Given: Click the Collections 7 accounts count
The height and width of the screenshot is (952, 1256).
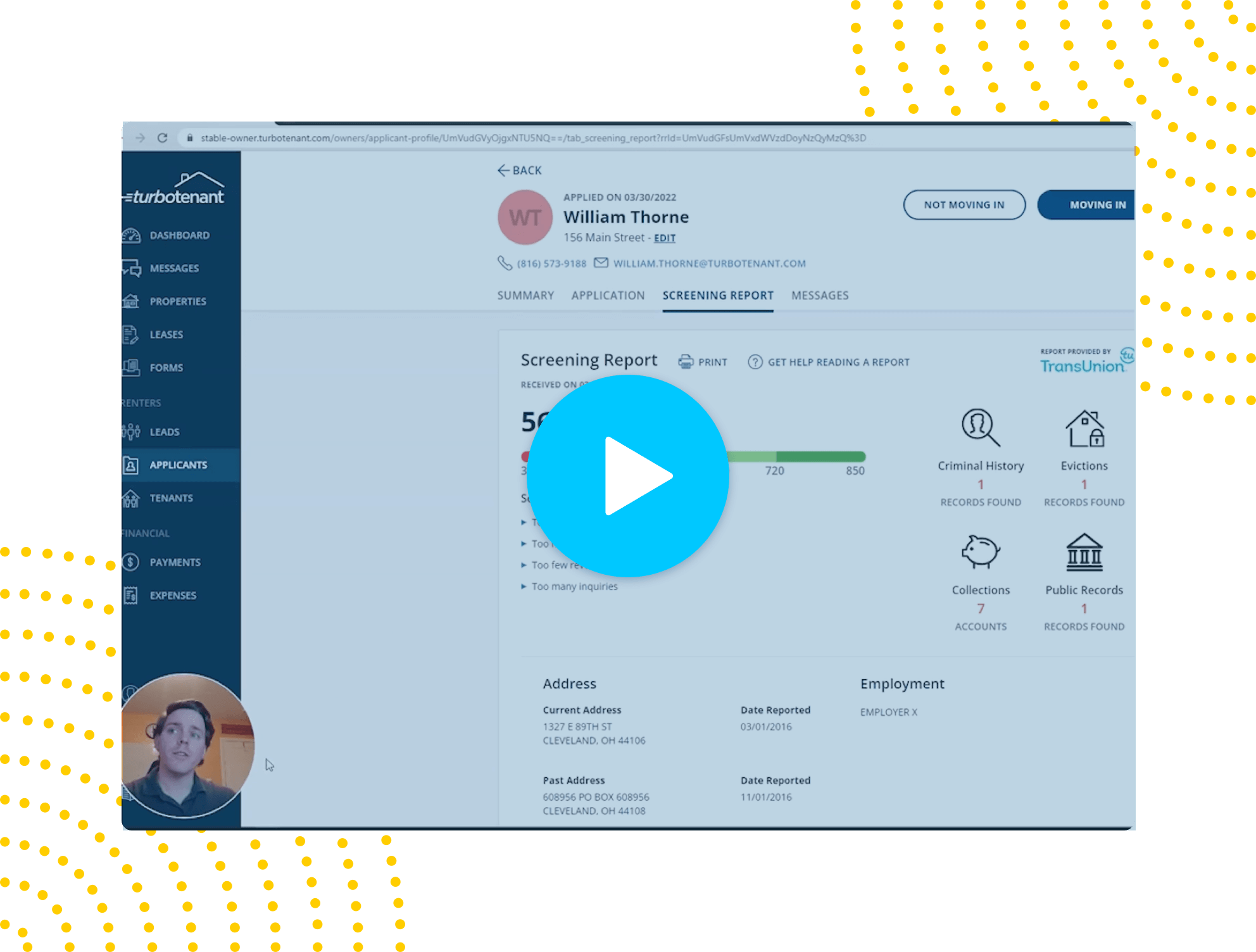Looking at the screenshot, I should pos(981,608).
